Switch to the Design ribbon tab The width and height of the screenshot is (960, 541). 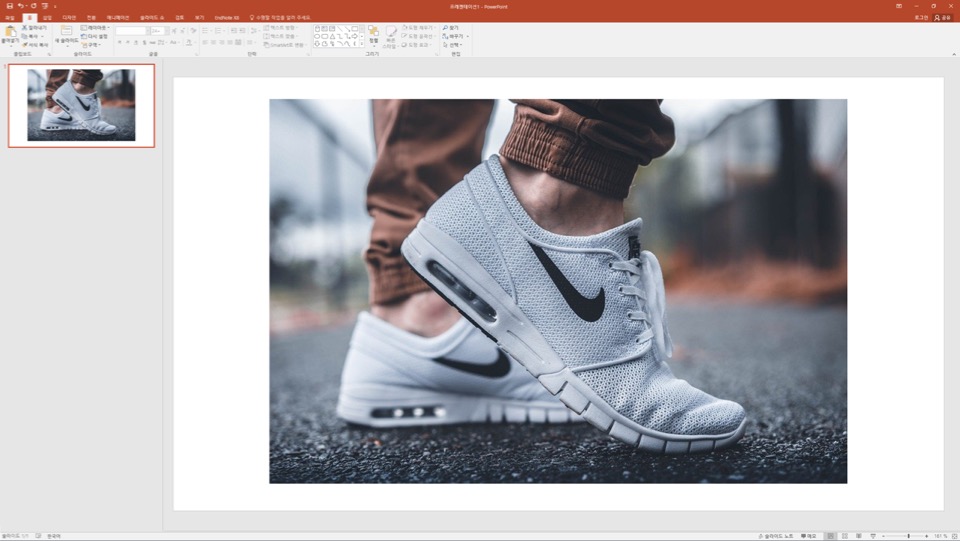tap(69, 18)
